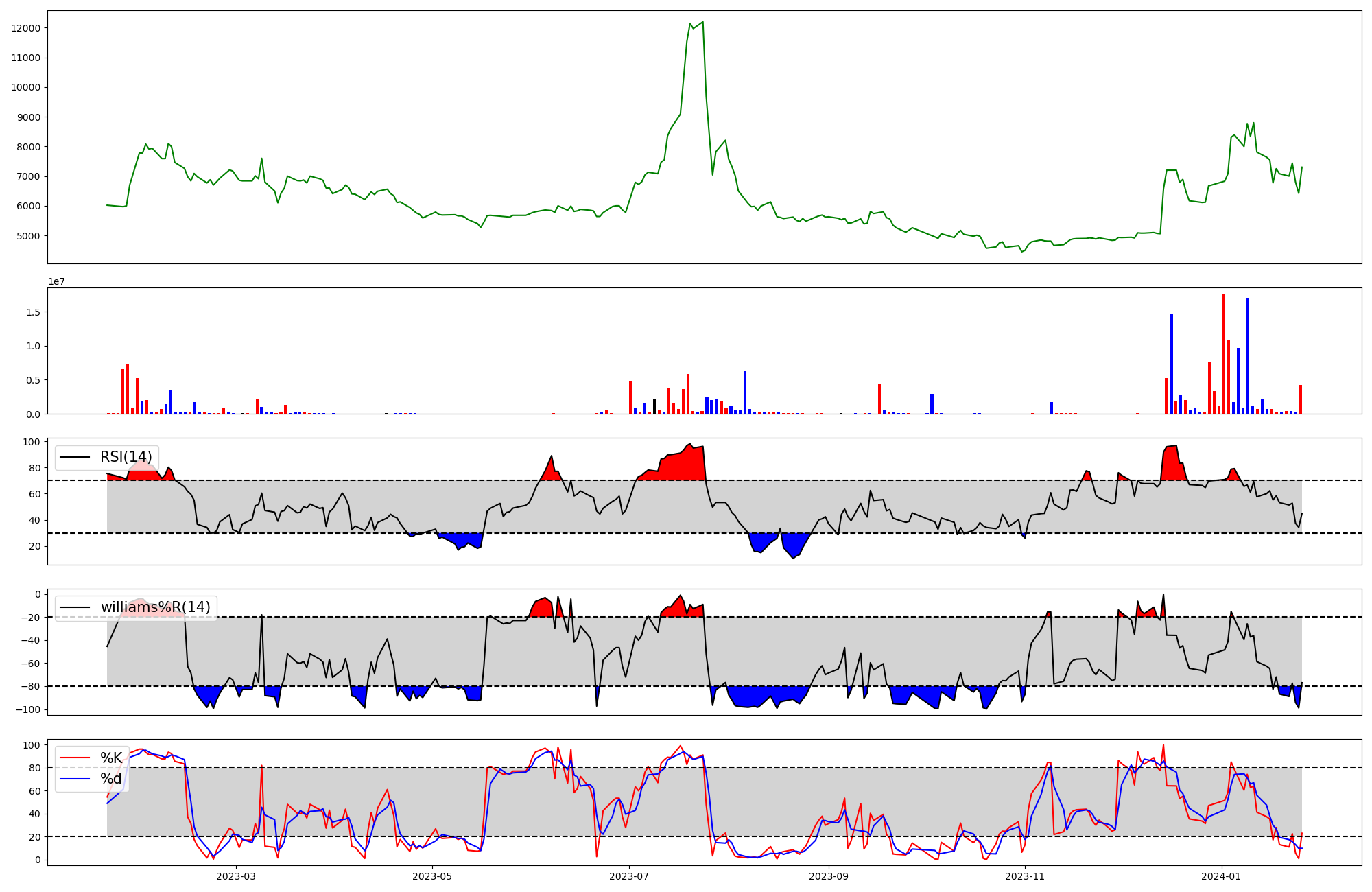Click the 1e7 volume scale label
Screen dimensions: 1372x892
pyautogui.click(x=56, y=281)
